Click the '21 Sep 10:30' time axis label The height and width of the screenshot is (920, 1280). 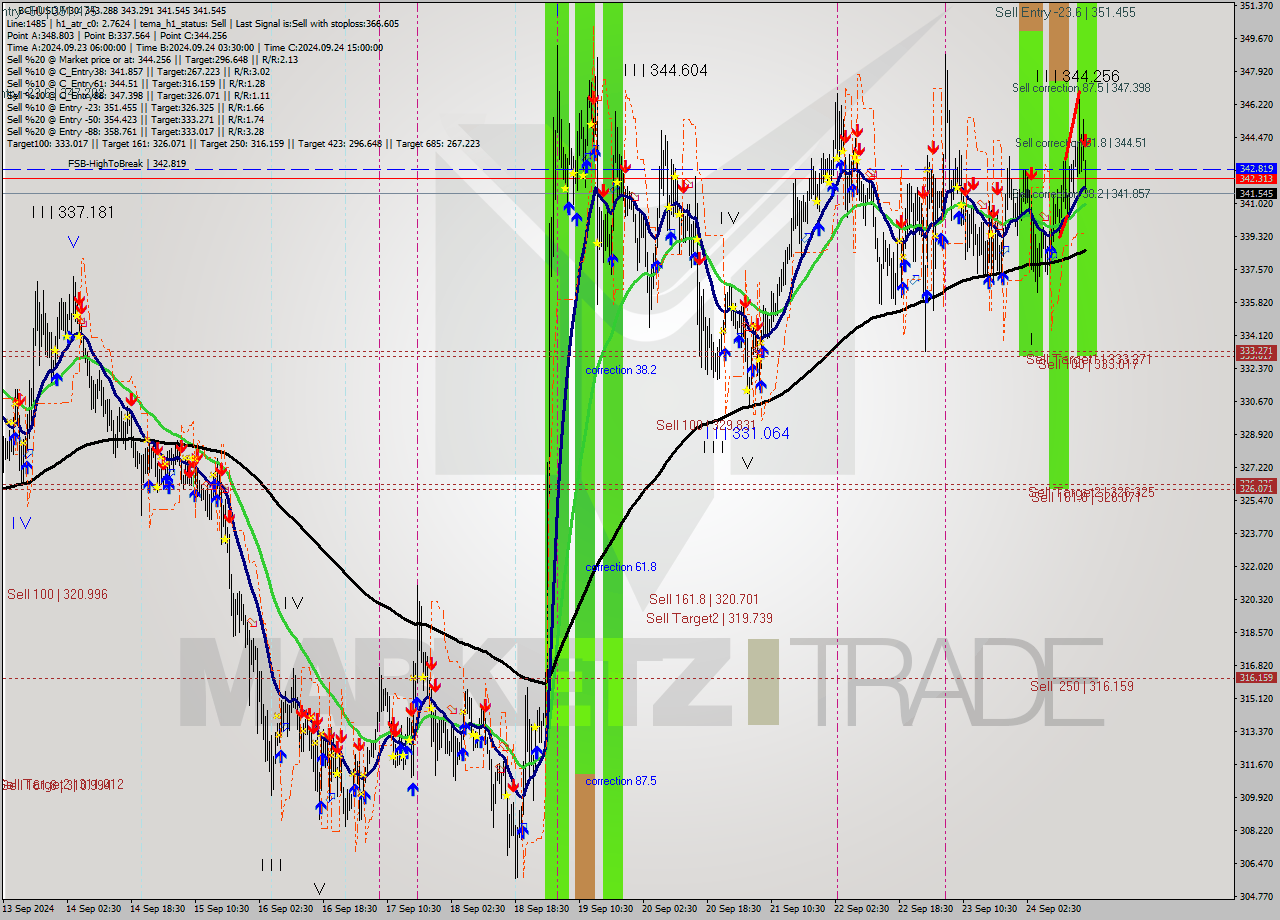[797, 908]
